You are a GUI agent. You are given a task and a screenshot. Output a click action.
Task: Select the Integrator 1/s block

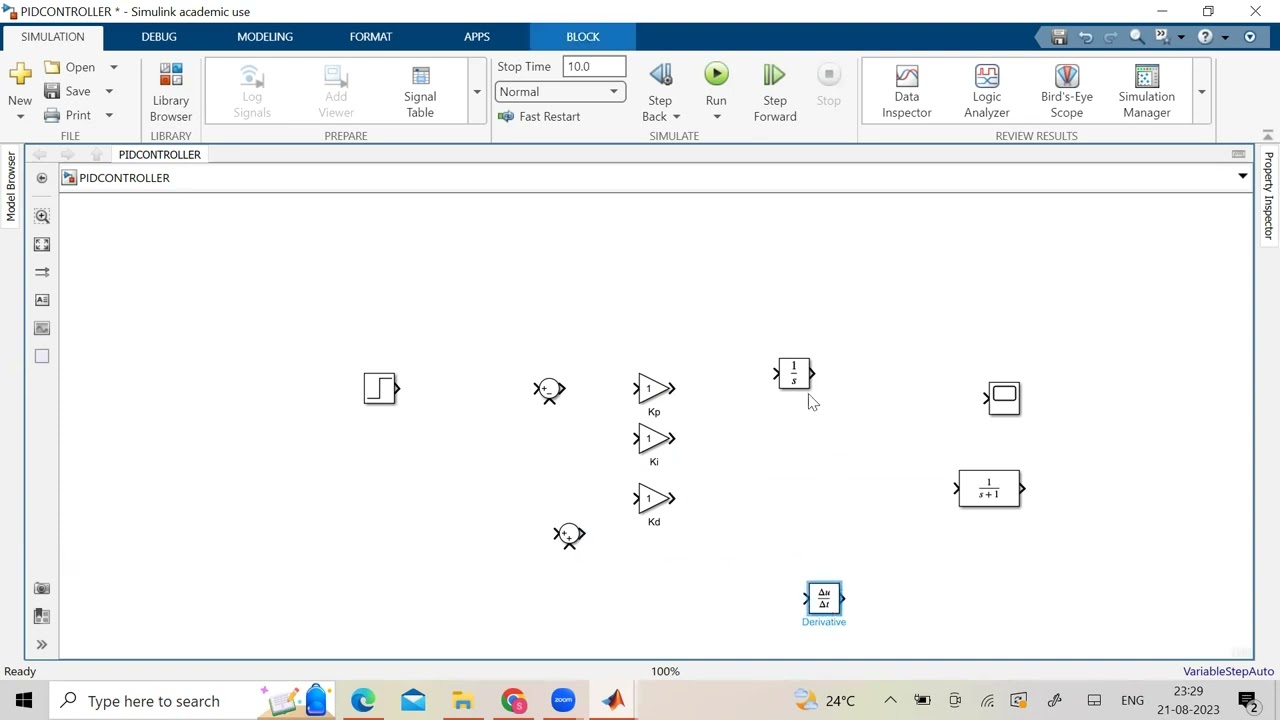pyautogui.click(x=794, y=374)
